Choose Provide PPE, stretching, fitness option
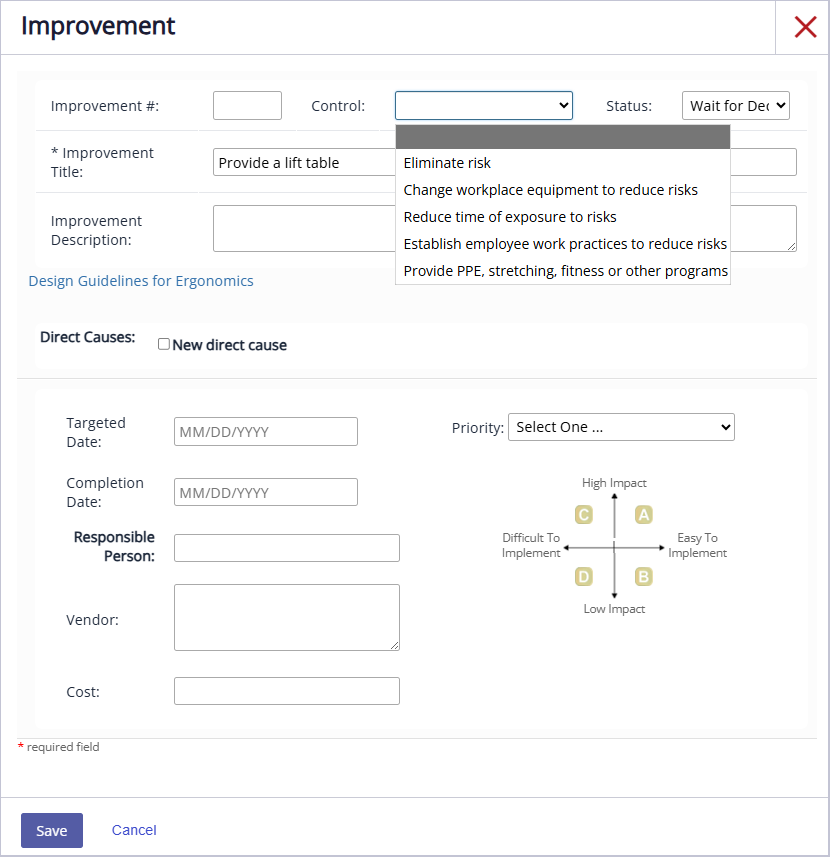Image resolution: width=830 pixels, height=857 pixels. point(565,271)
